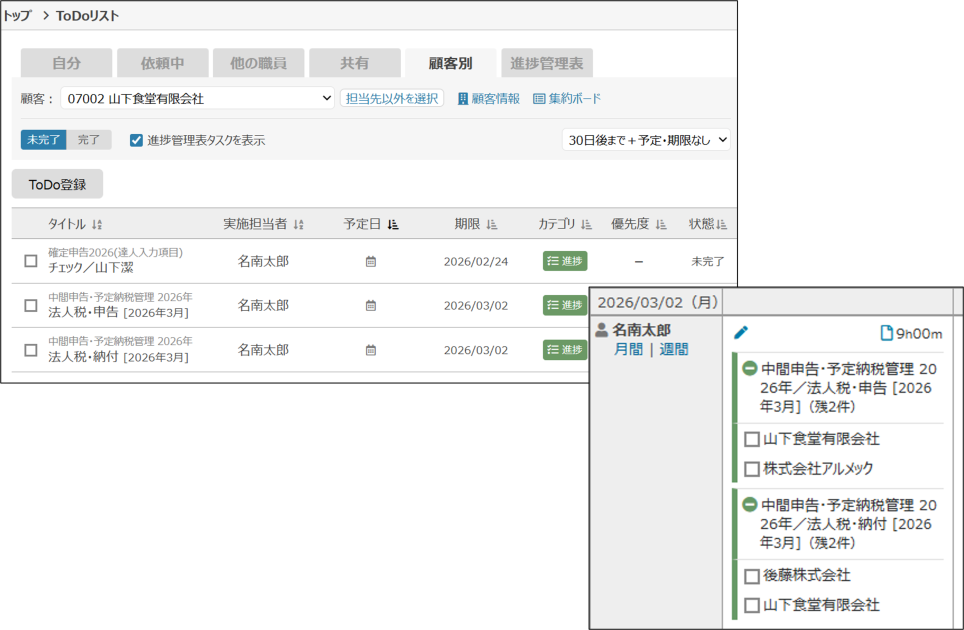The image size is (964, 630).
Task: Click the document icon beside 9h00m
Action: [x=885, y=333]
